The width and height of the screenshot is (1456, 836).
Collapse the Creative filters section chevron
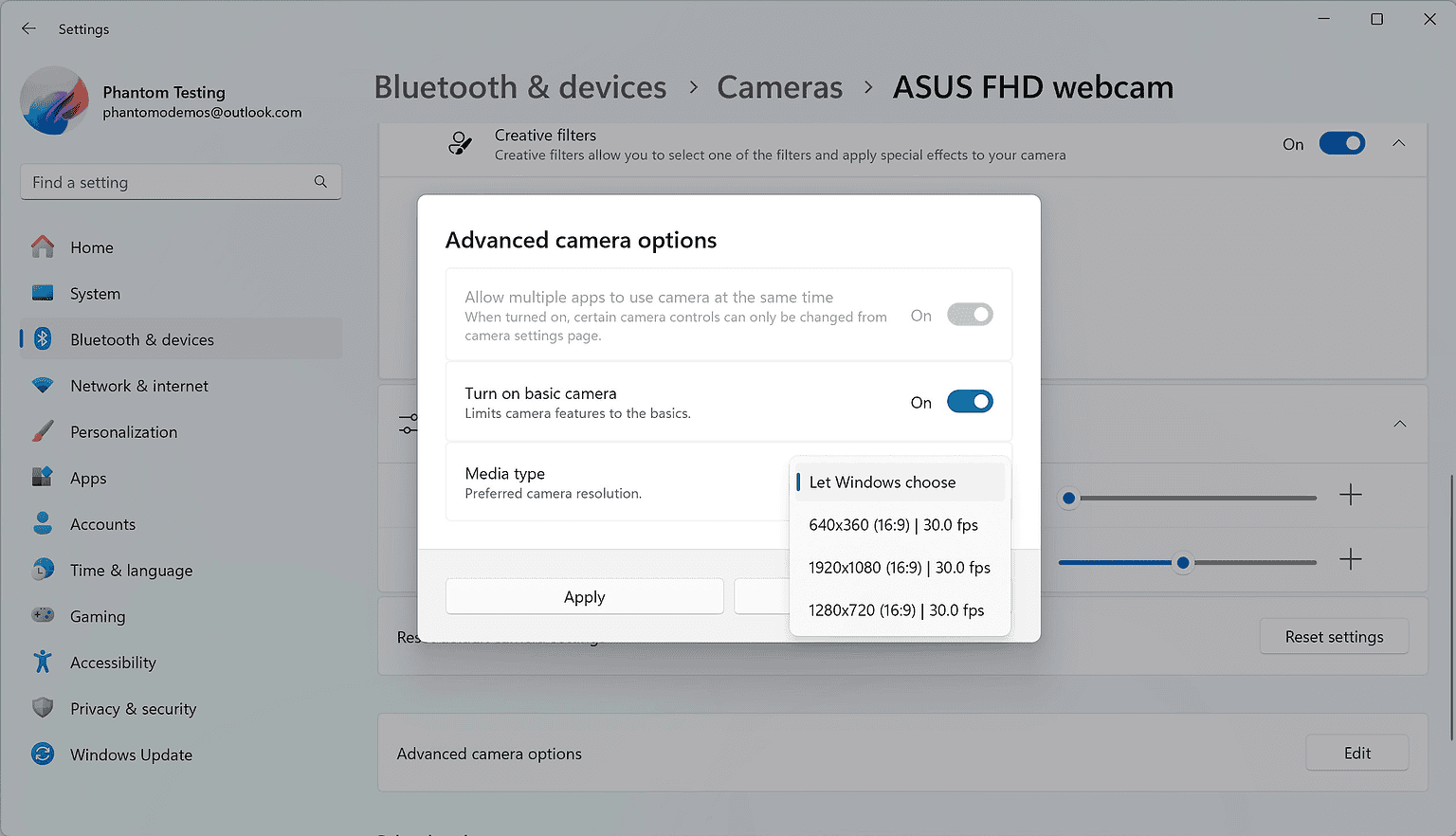1399,143
